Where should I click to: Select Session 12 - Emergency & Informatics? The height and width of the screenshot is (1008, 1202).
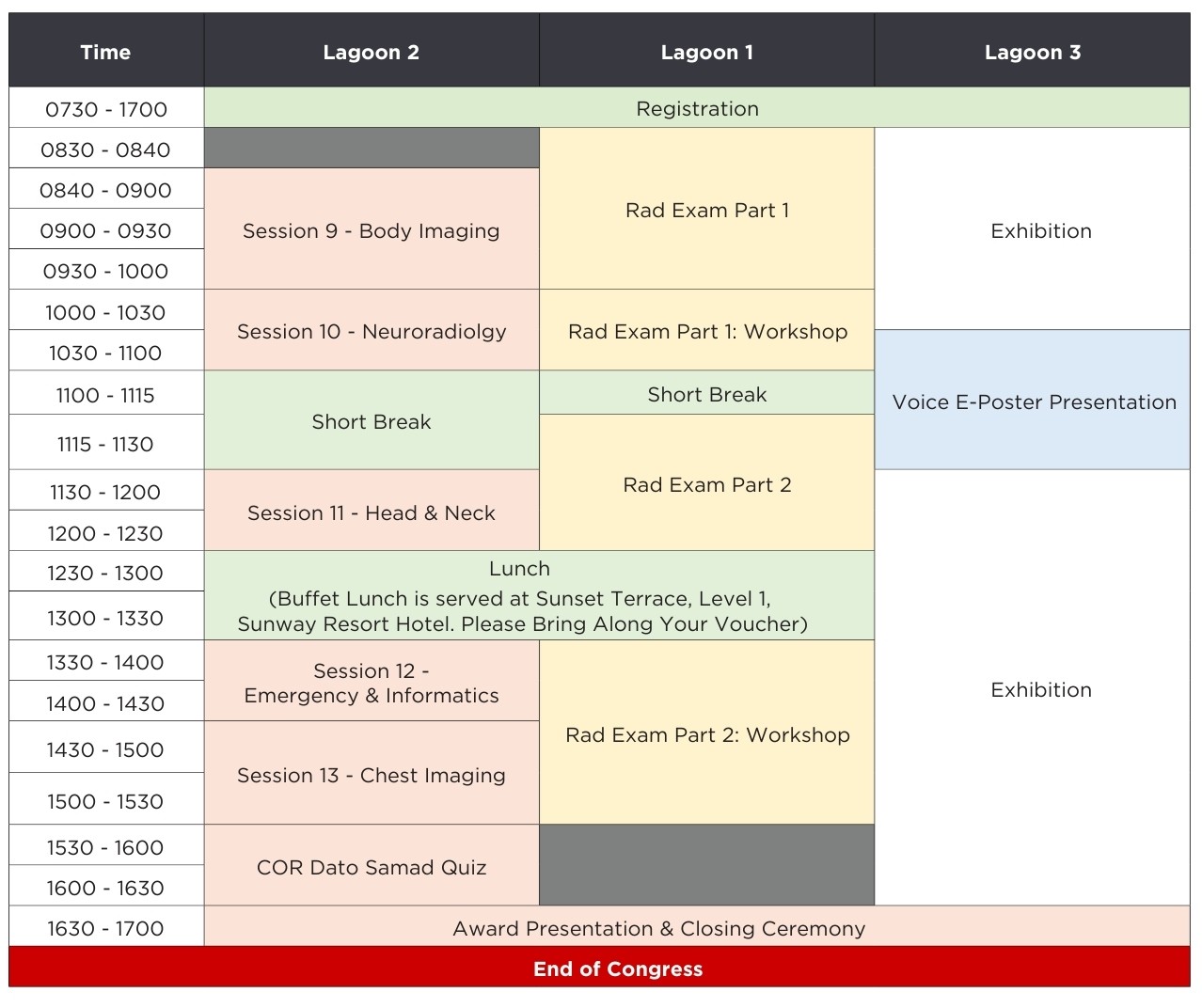pos(371,683)
